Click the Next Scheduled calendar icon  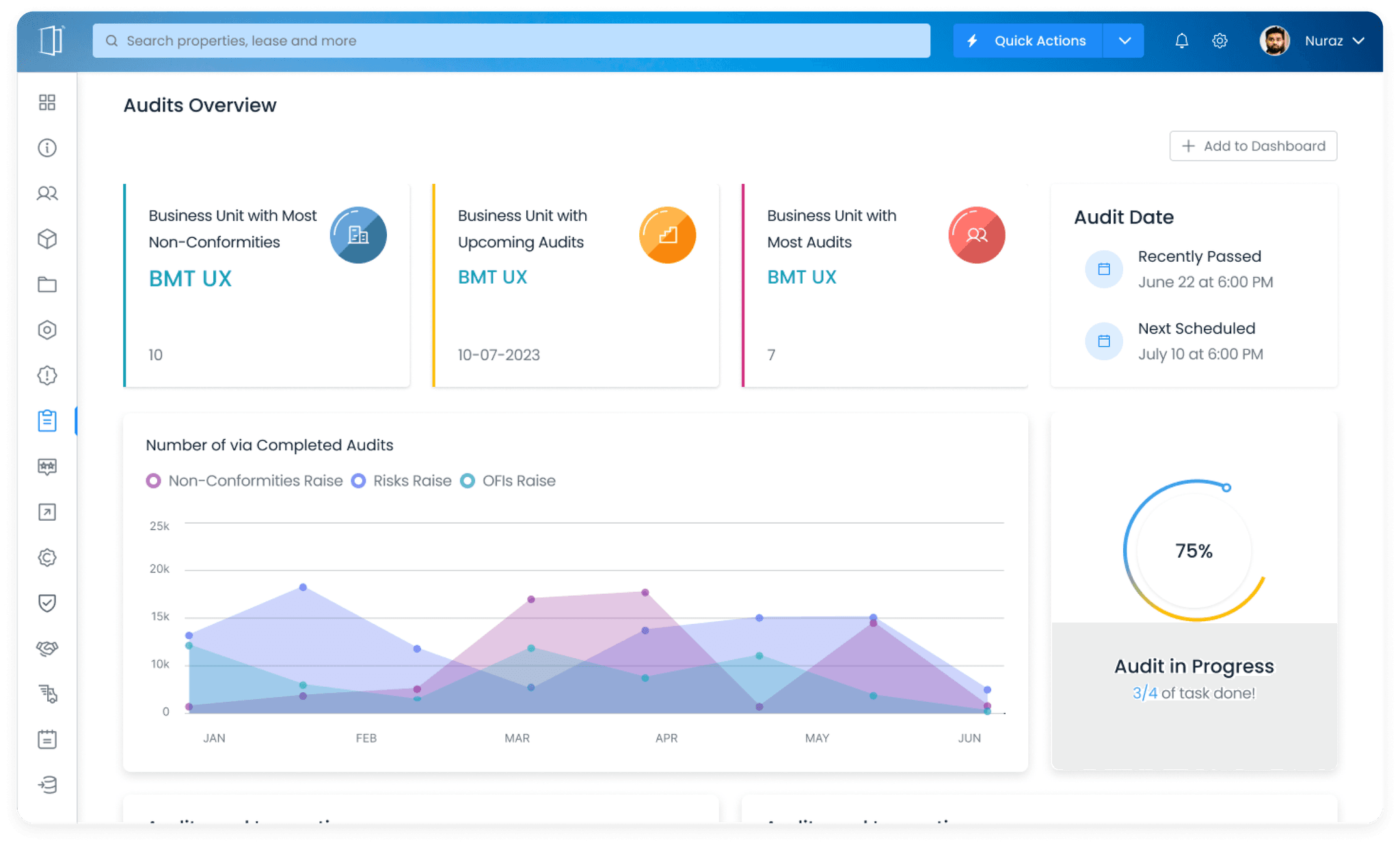1103,341
